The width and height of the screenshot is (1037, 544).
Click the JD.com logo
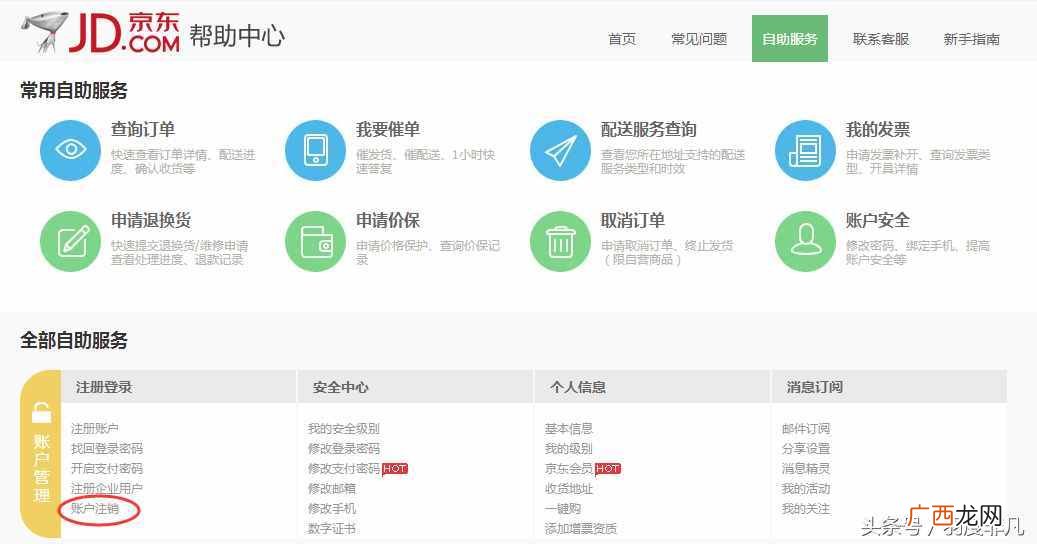(x=101, y=32)
